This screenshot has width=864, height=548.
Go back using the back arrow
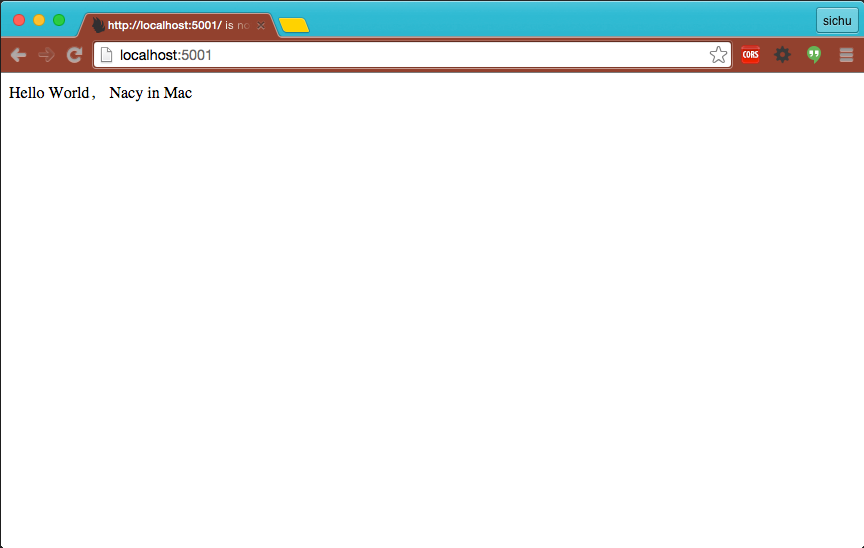coord(18,55)
